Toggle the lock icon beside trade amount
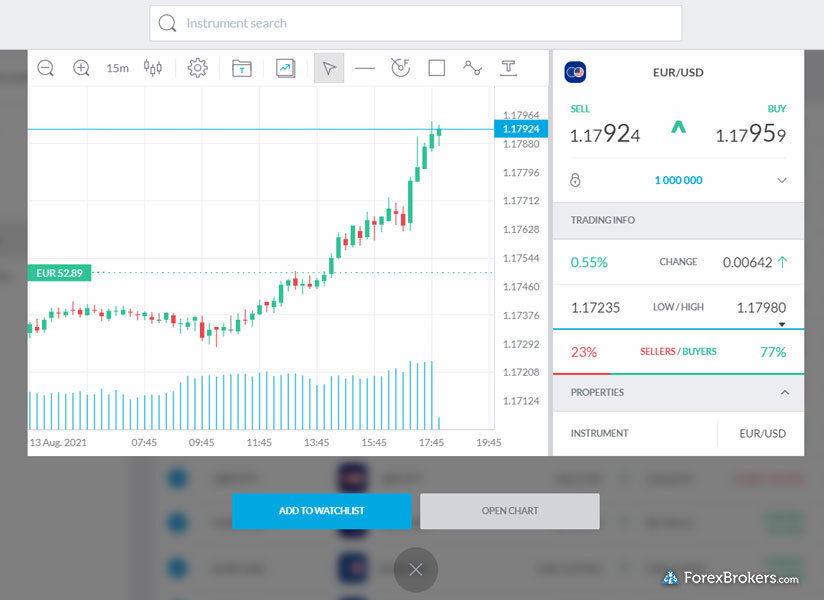Image resolution: width=824 pixels, height=600 pixels. [x=575, y=180]
